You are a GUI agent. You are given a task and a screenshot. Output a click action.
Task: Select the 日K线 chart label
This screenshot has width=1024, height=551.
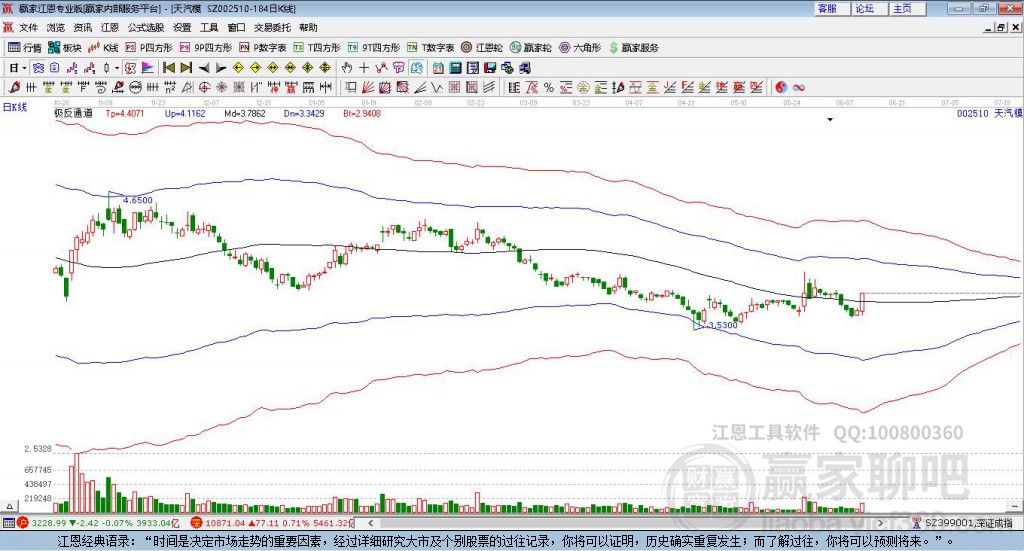[x=14, y=108]
